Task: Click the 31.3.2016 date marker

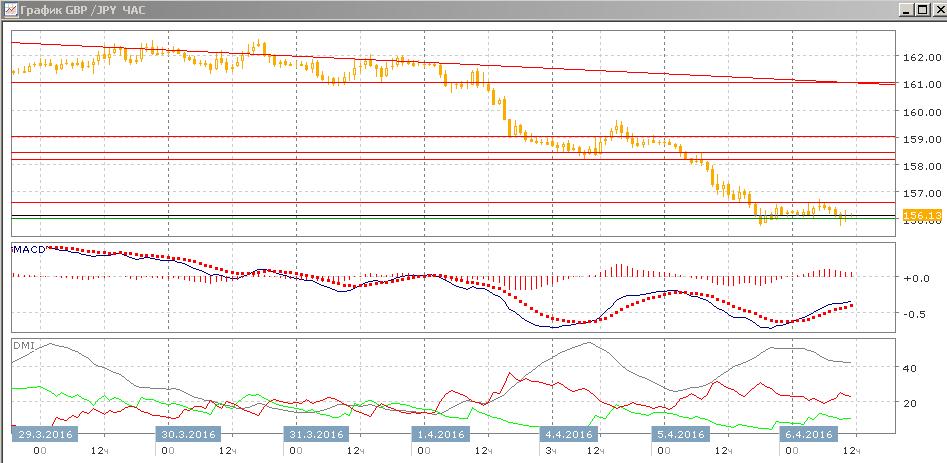Action: point(316,434)
